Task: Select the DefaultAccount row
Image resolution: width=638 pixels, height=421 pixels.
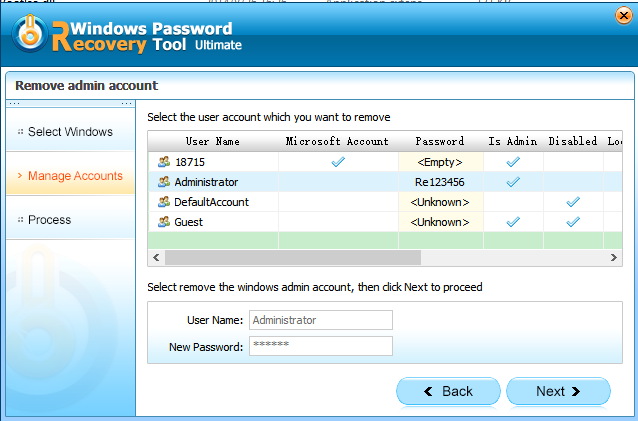Action: tap(385, 202)
